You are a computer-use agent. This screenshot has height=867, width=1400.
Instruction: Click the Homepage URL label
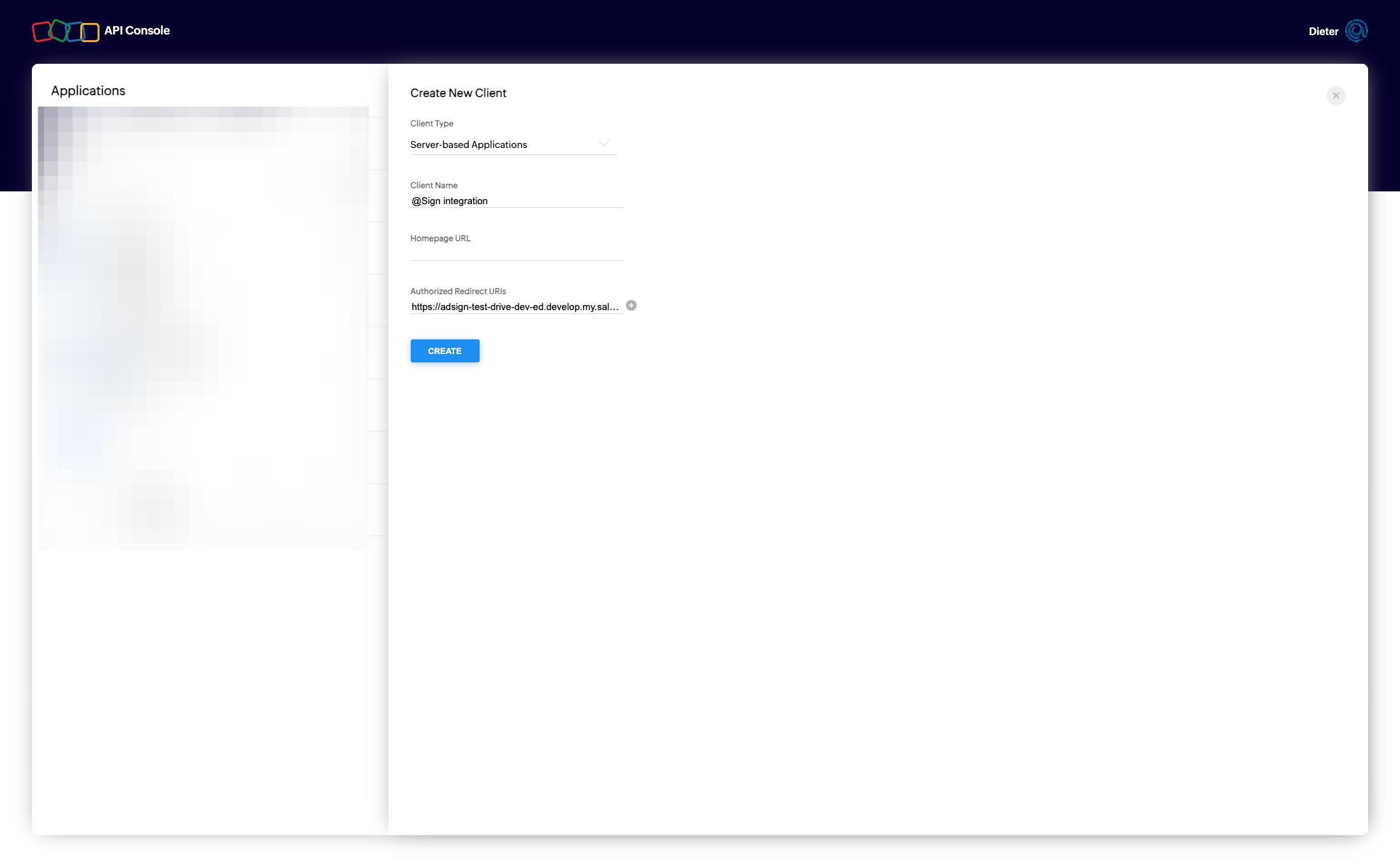click(440, 239)
